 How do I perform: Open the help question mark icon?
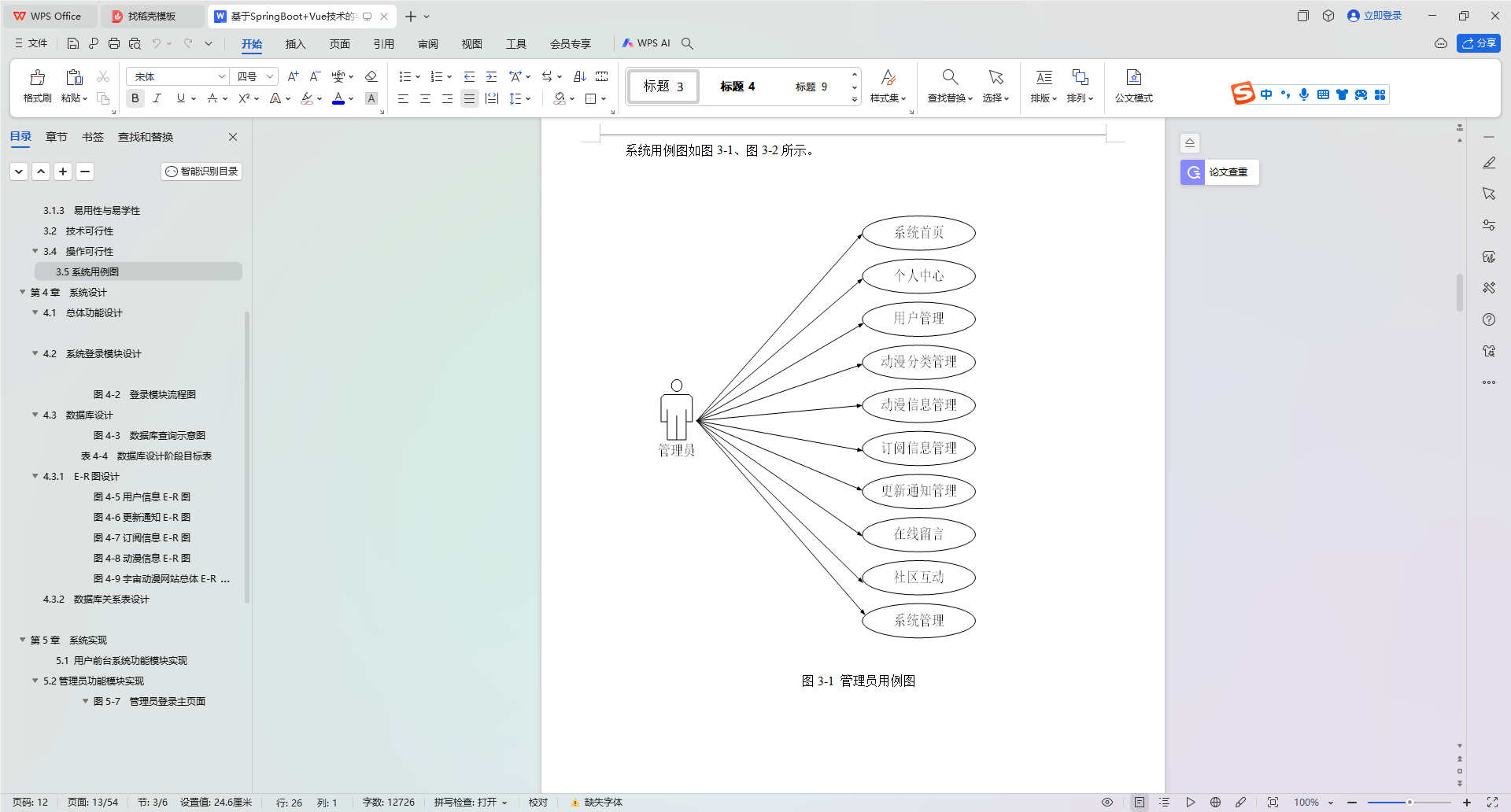pos(1489,319)
